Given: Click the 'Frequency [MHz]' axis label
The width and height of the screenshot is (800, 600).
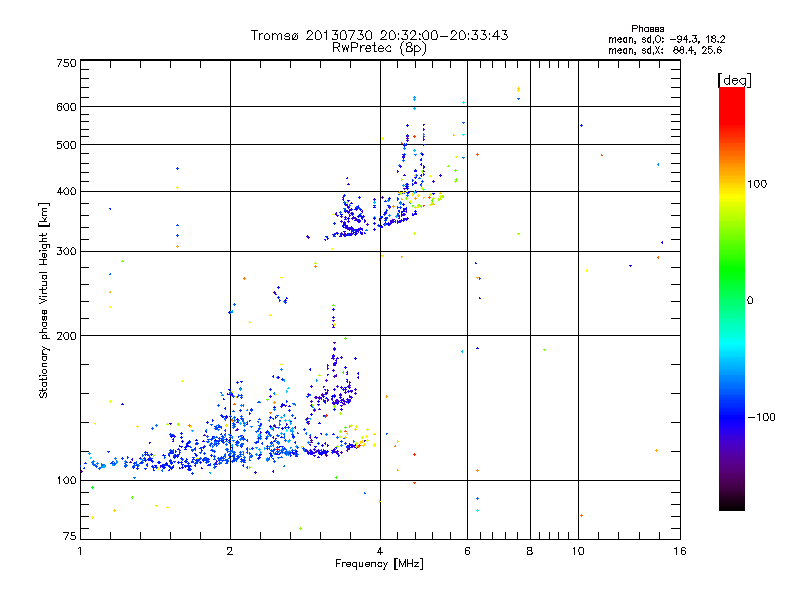Looking at the screenshot, I should tap(379, 564).
